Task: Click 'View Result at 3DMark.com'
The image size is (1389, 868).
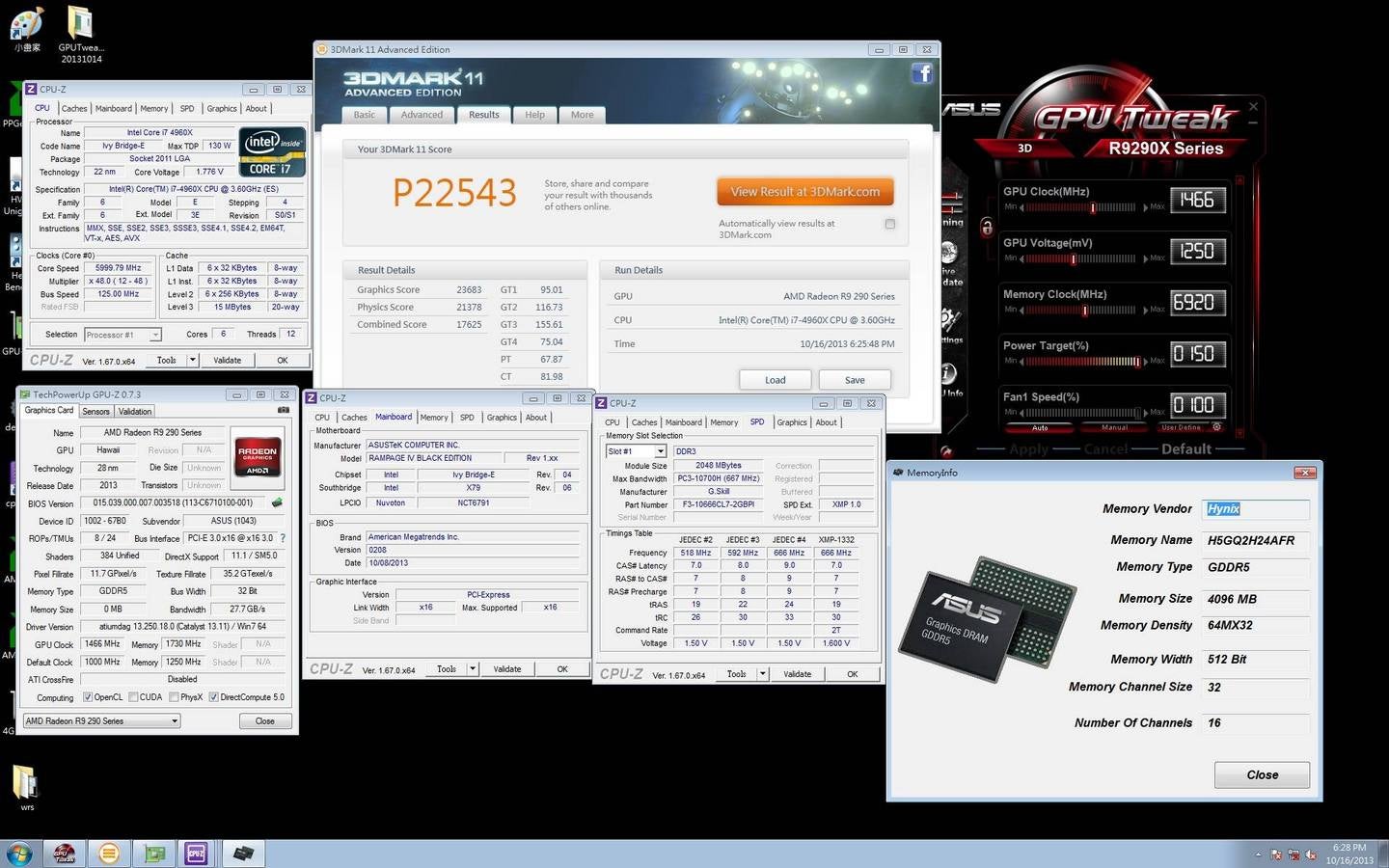Action: pos(804,191)
